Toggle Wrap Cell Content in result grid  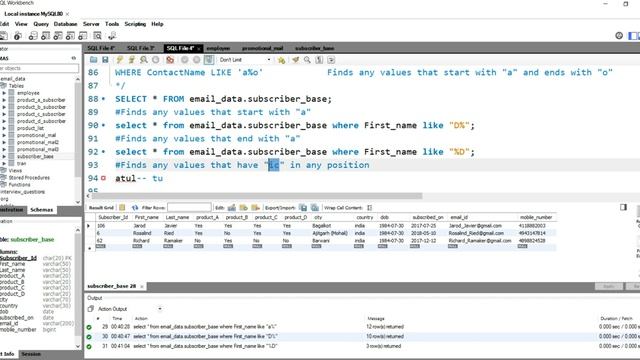(x=369, y=208)
